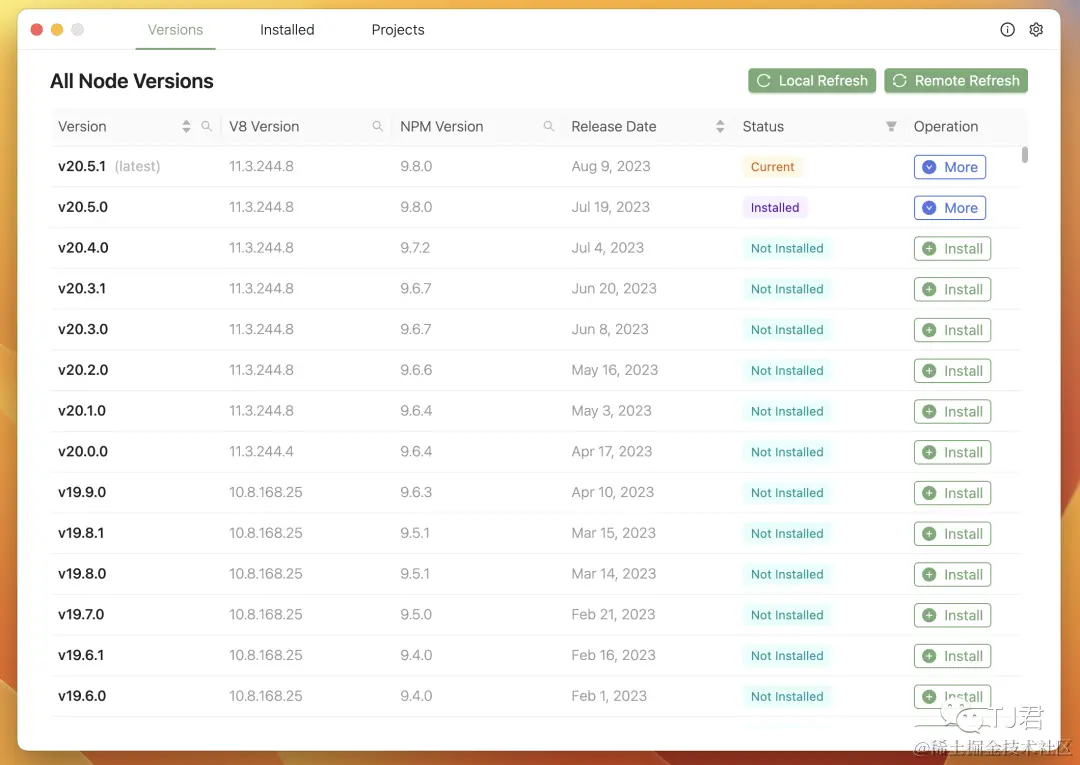1080x765 pixels.
Task: Select release date Feb 1, 2023
Action: click(609, 695)
